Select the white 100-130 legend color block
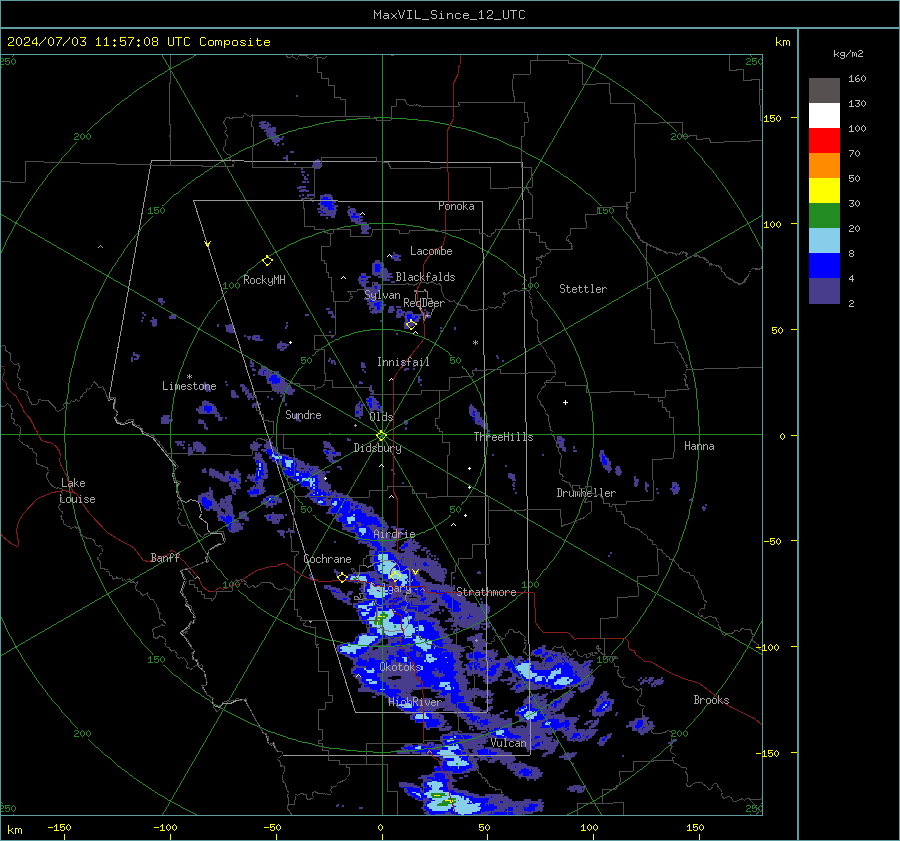This screenshot has width=900, height=841. pyautogui.click(x=824, y=115)
